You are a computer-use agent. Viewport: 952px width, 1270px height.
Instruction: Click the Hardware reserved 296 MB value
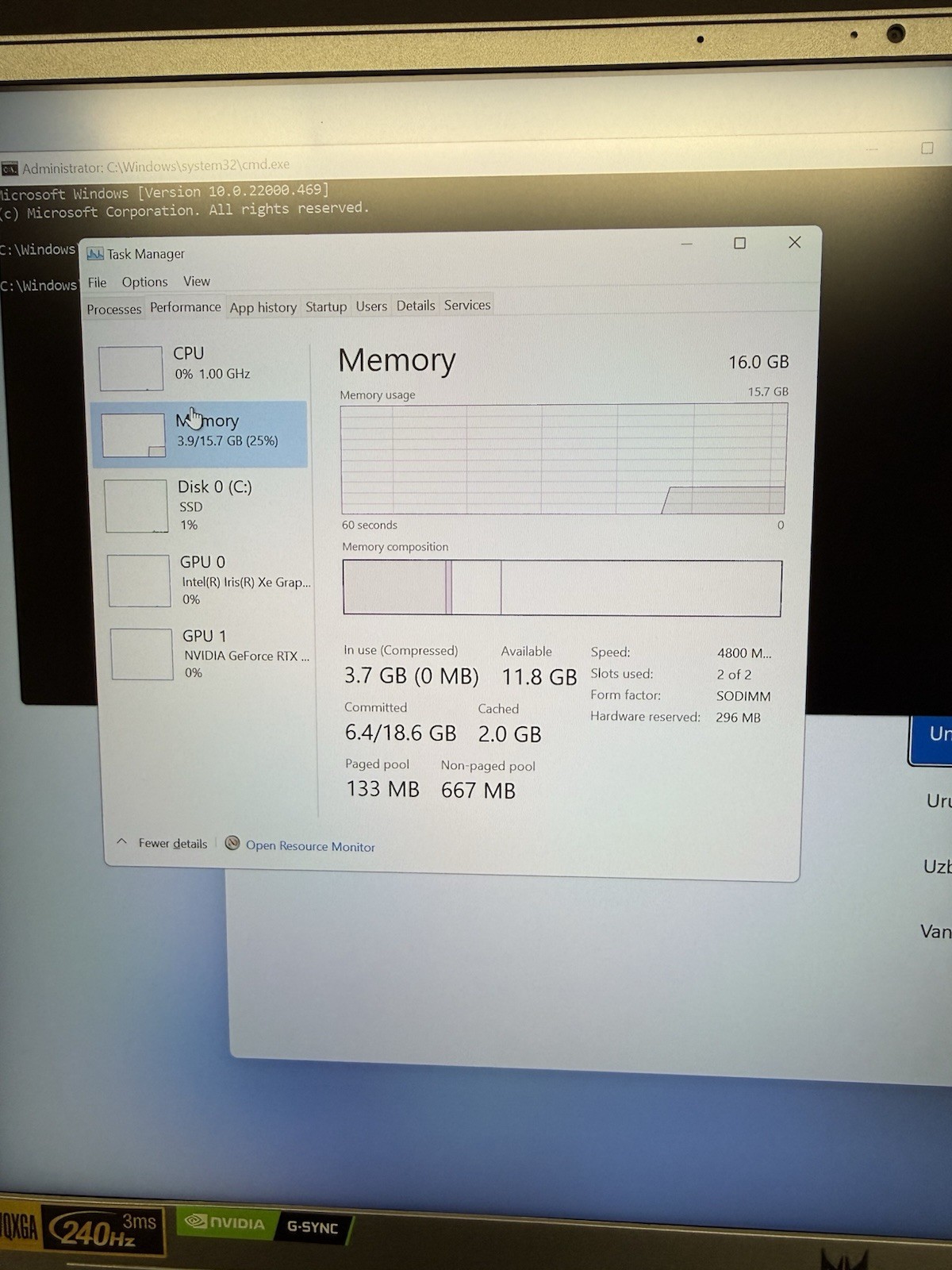738,718
